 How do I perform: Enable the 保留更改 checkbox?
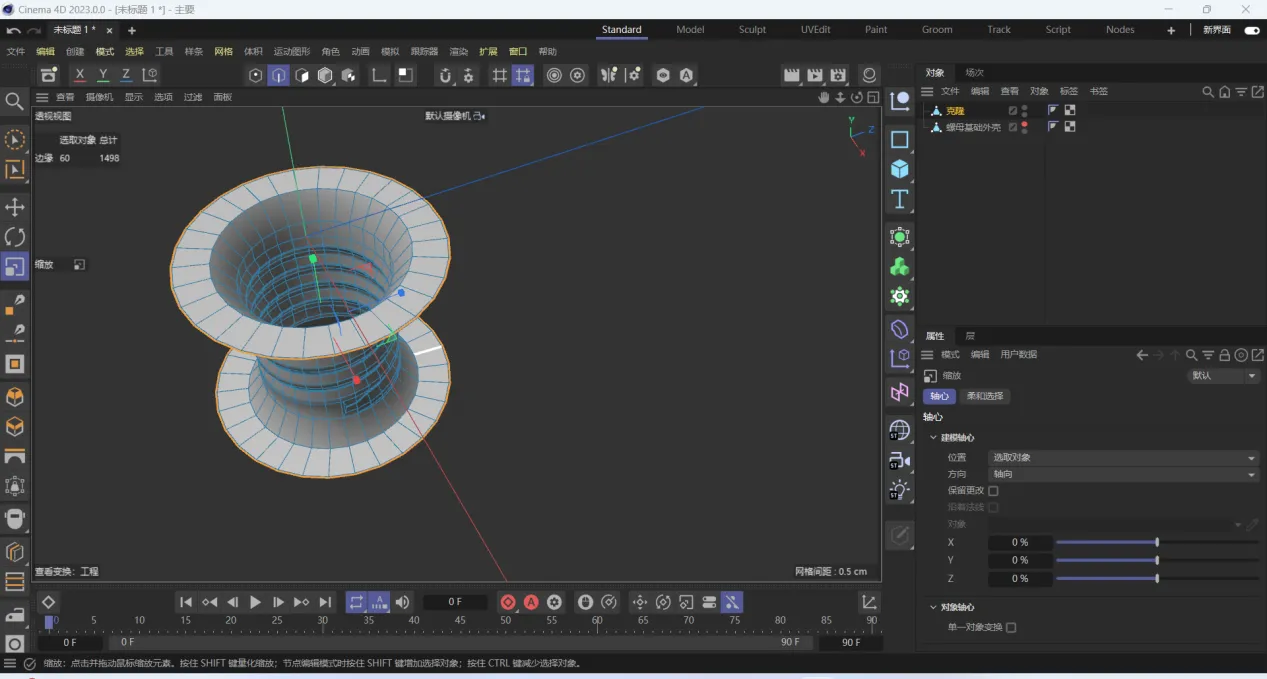pyautogui.click(x=993, y=491)
